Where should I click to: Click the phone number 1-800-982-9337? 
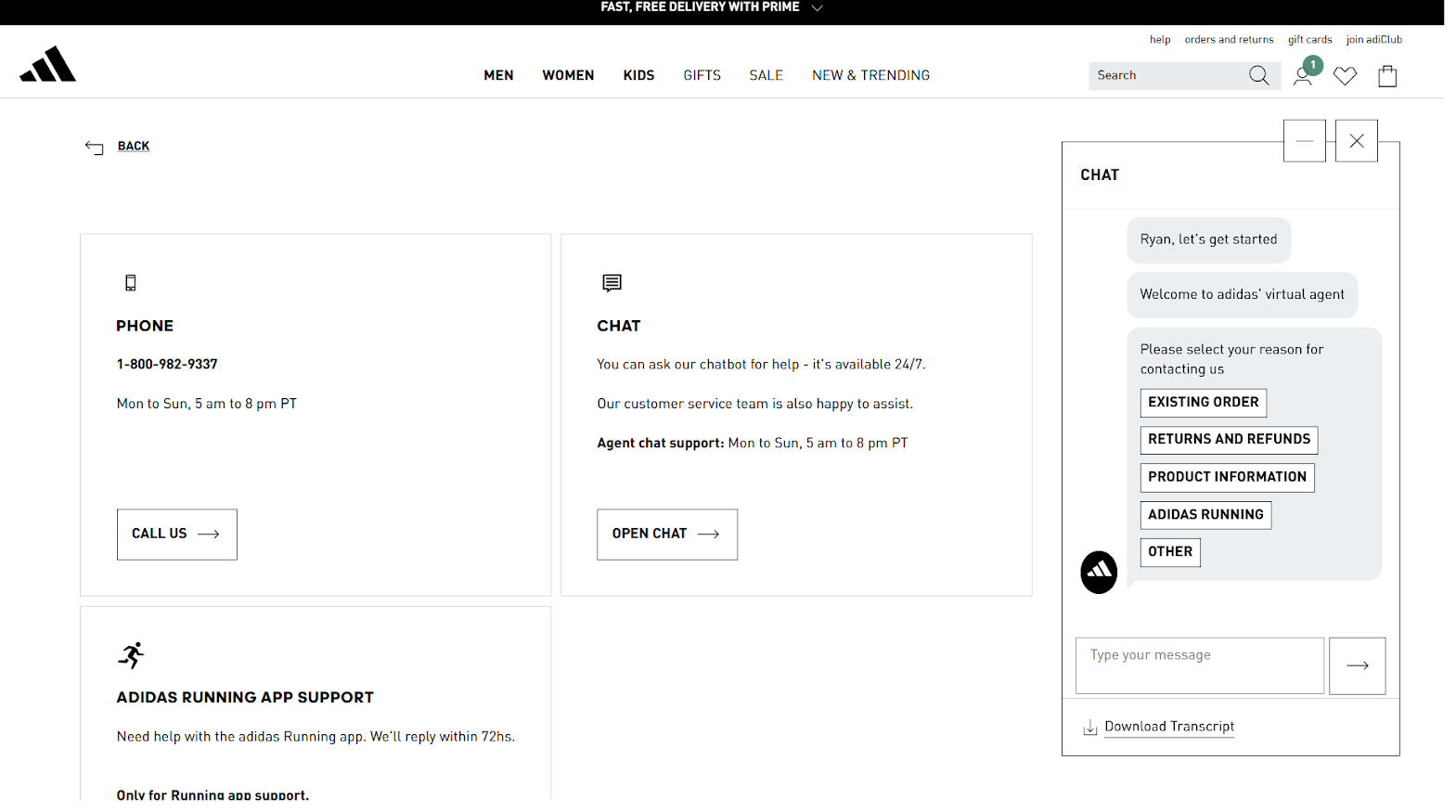click(x=167, y=365)
